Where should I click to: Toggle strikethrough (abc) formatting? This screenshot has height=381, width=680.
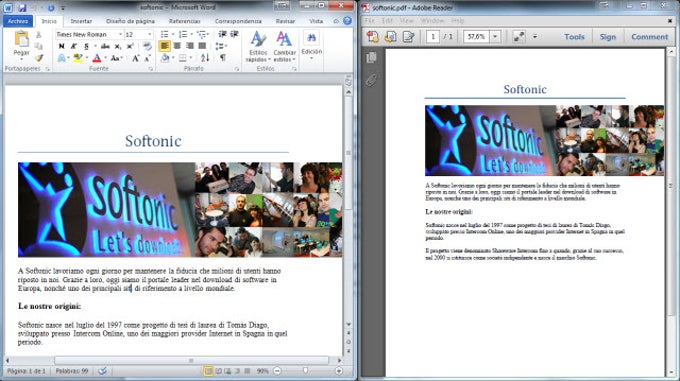pyautogui.click(x=105, y=46)
